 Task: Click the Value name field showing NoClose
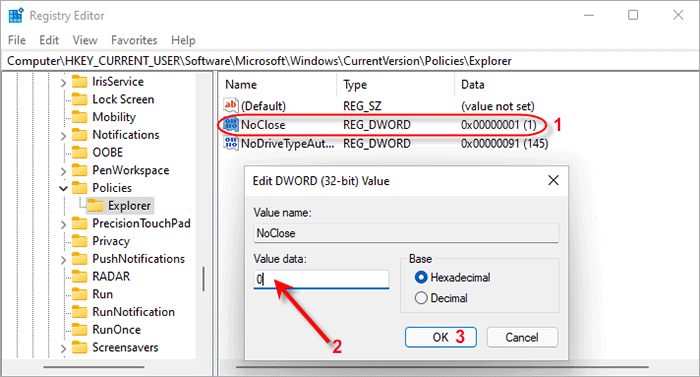(x=406, y=233)
